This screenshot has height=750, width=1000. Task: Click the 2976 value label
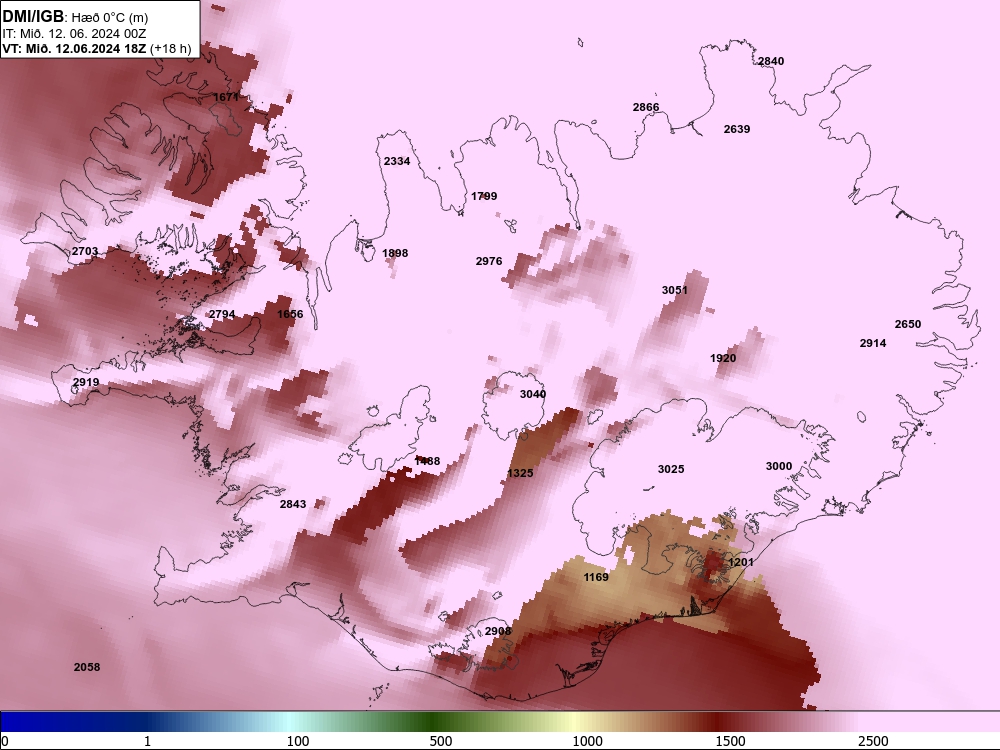pos(489,261)
